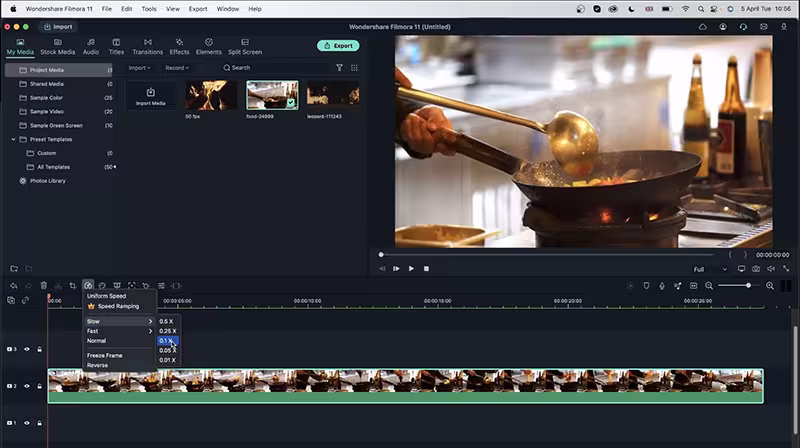Click the headset support icon
The width and height of the screenshot is (800, 448).
pos(743,27)
